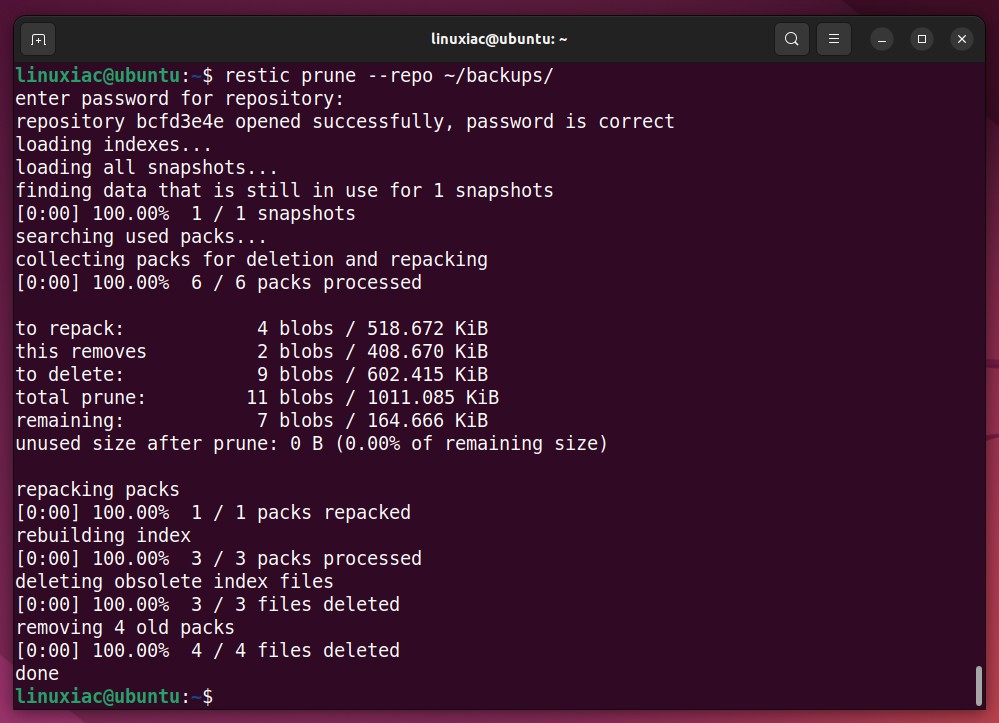Minimize the terminal window
The height and width of the screenshot is (723, 999).
click(x=882, y=39)
